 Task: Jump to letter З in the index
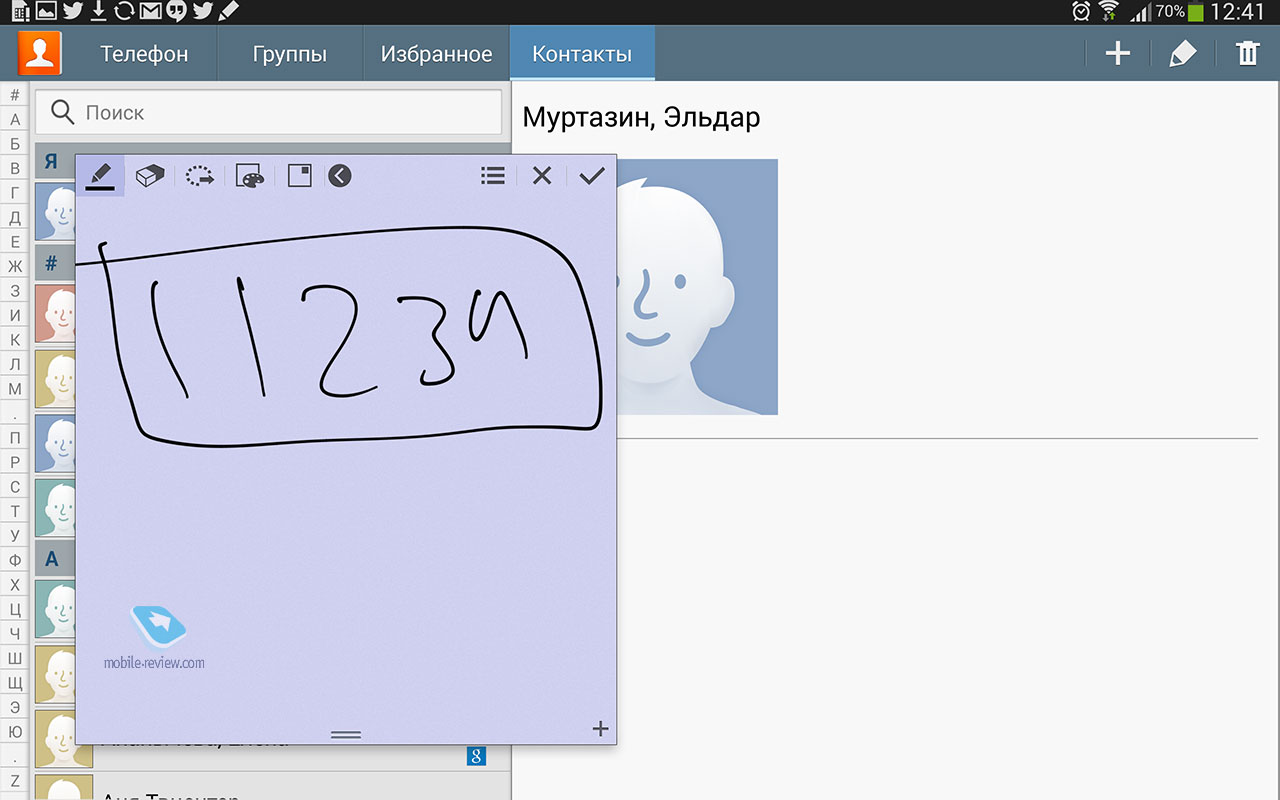pos(15,291)
